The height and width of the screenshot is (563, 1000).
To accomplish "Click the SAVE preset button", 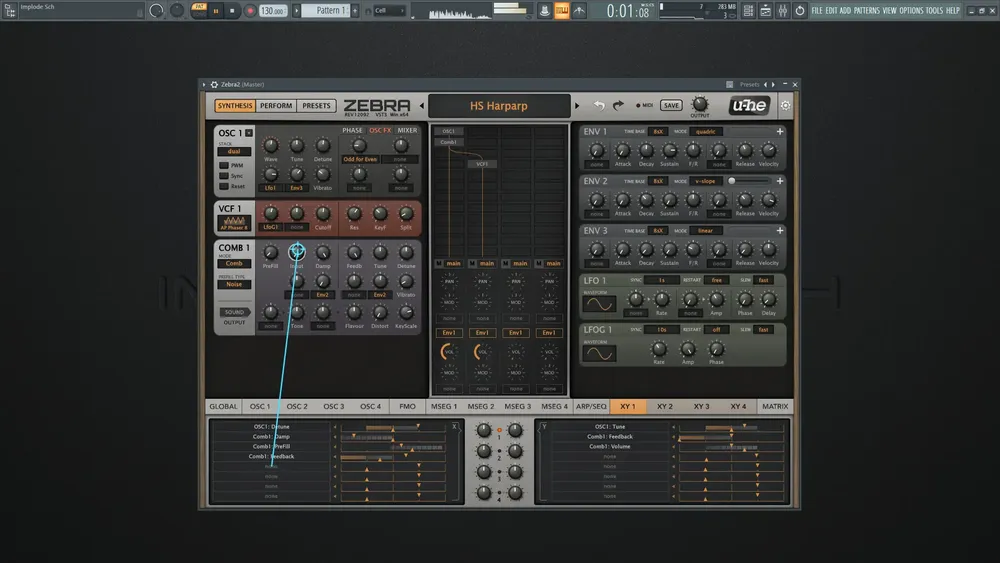I will tap(671, 105).
